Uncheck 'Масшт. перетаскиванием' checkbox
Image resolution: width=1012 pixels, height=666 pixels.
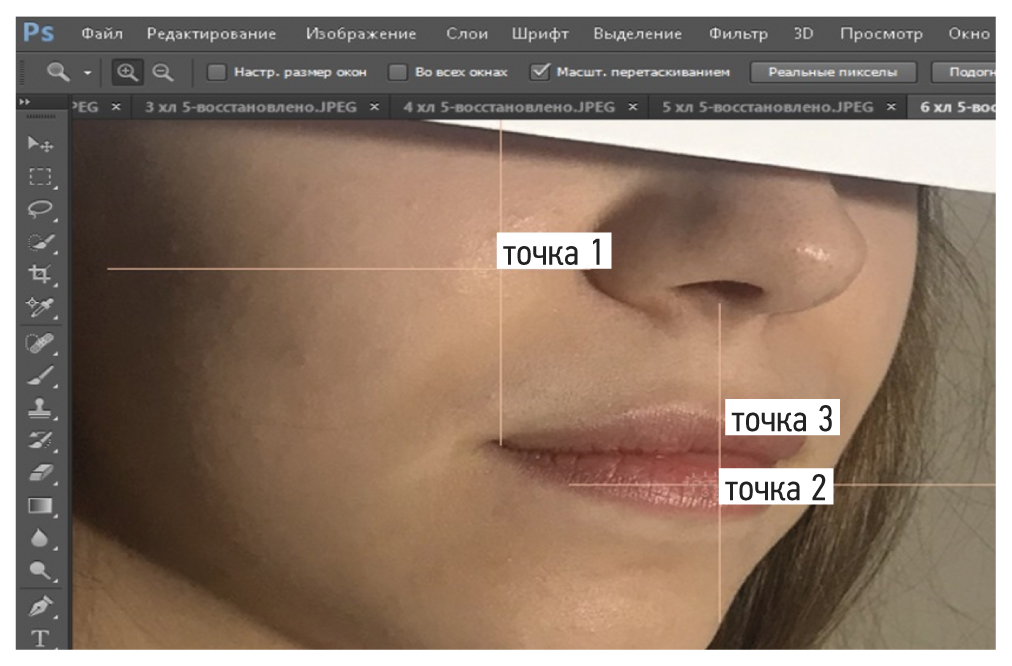point(540,72)
